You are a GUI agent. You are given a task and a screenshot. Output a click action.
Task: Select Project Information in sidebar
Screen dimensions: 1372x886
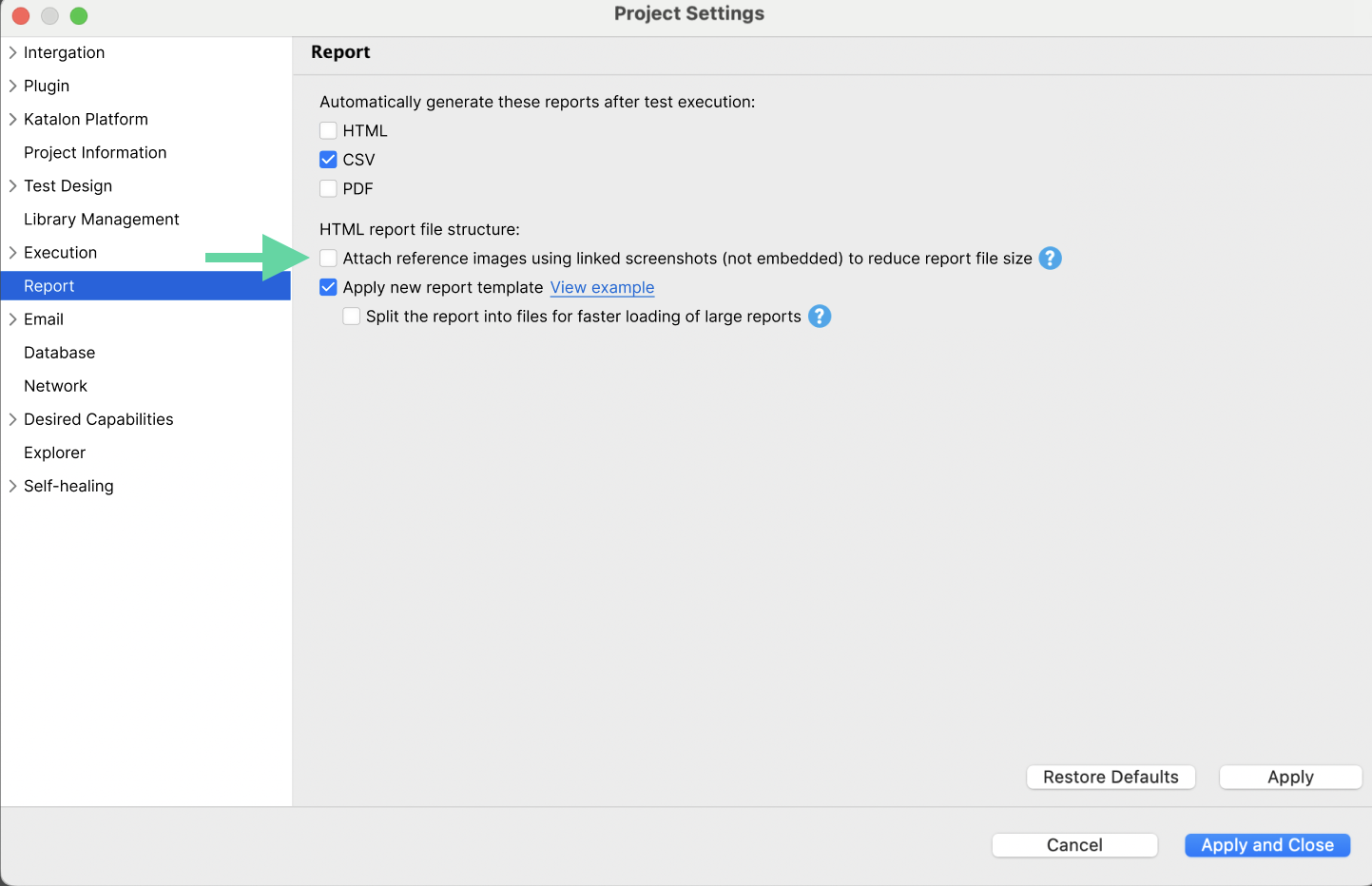pos(95,152)
